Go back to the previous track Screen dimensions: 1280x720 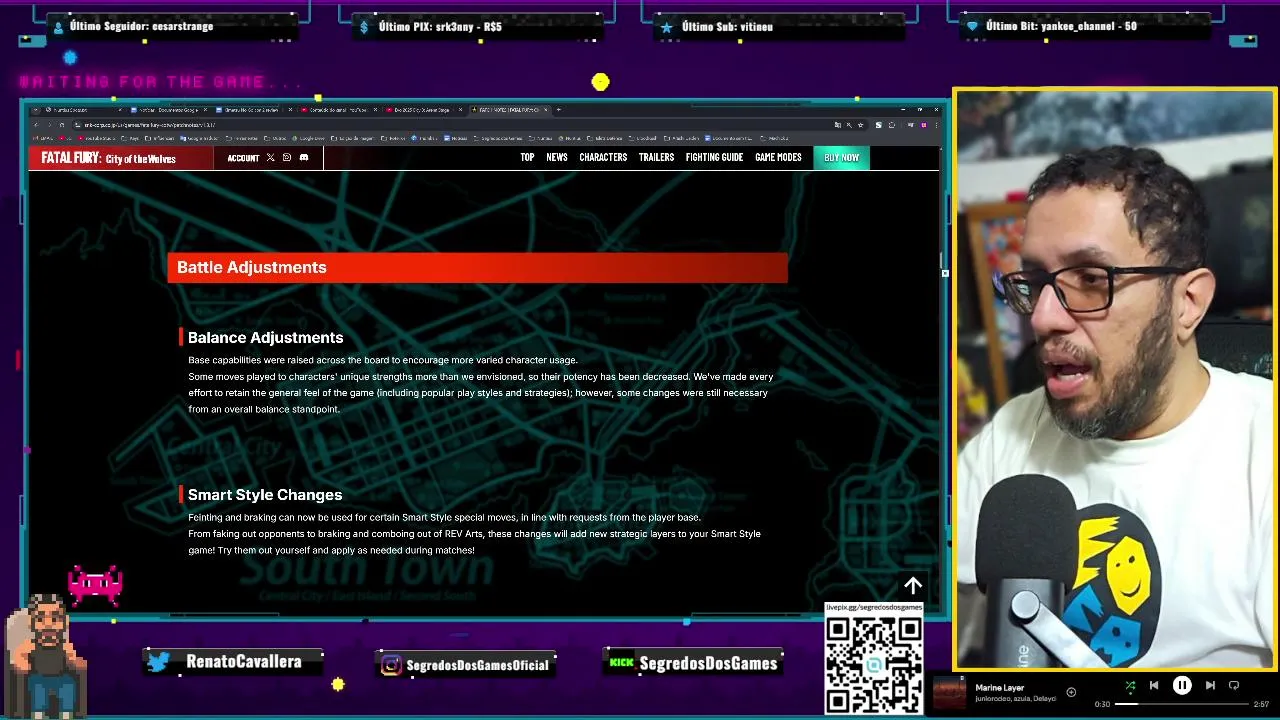pos(1154,685)
